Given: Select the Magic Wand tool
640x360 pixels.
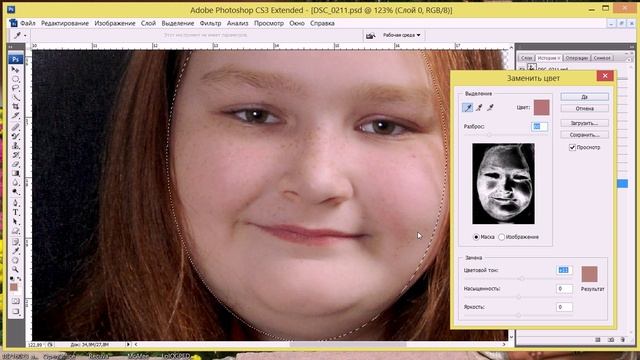Looking at the screenshot, I should click(x=16, y=97).
